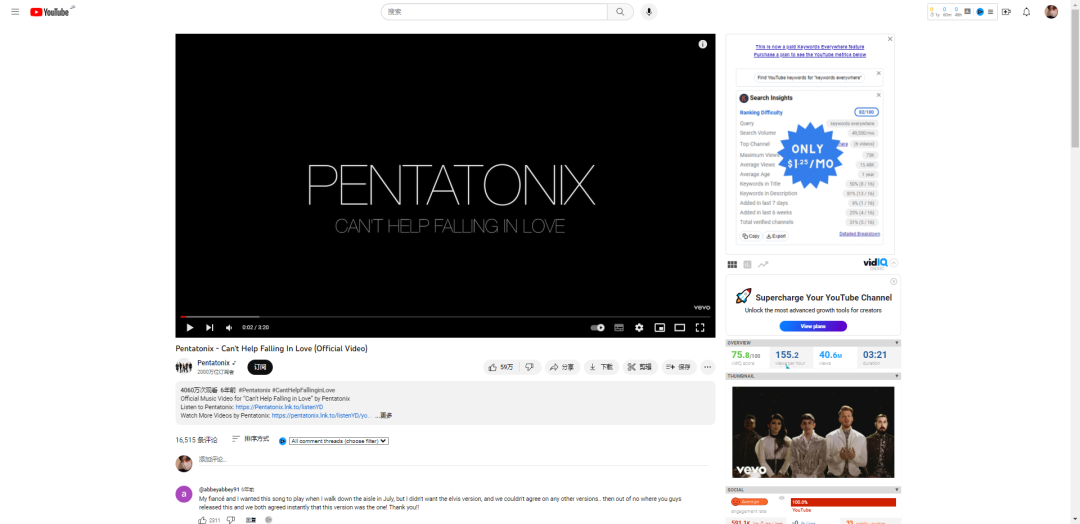
Task: Copy the Search Insights data
Action: pos(751,236)
